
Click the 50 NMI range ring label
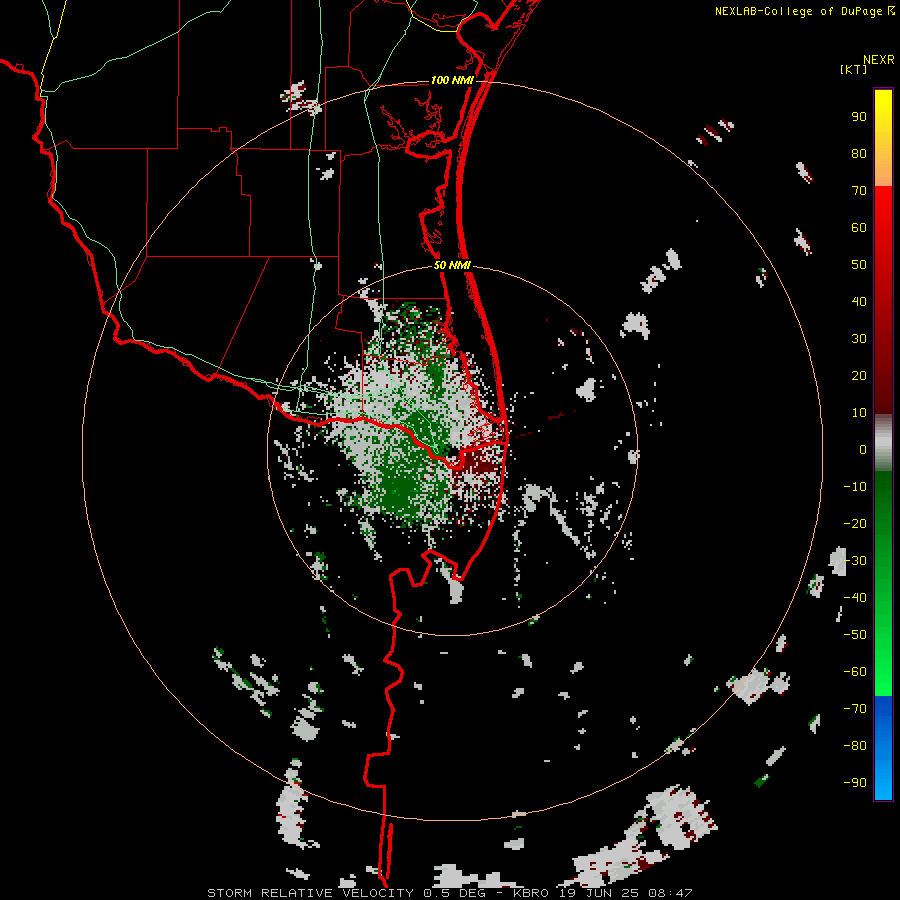pos(452,265)
